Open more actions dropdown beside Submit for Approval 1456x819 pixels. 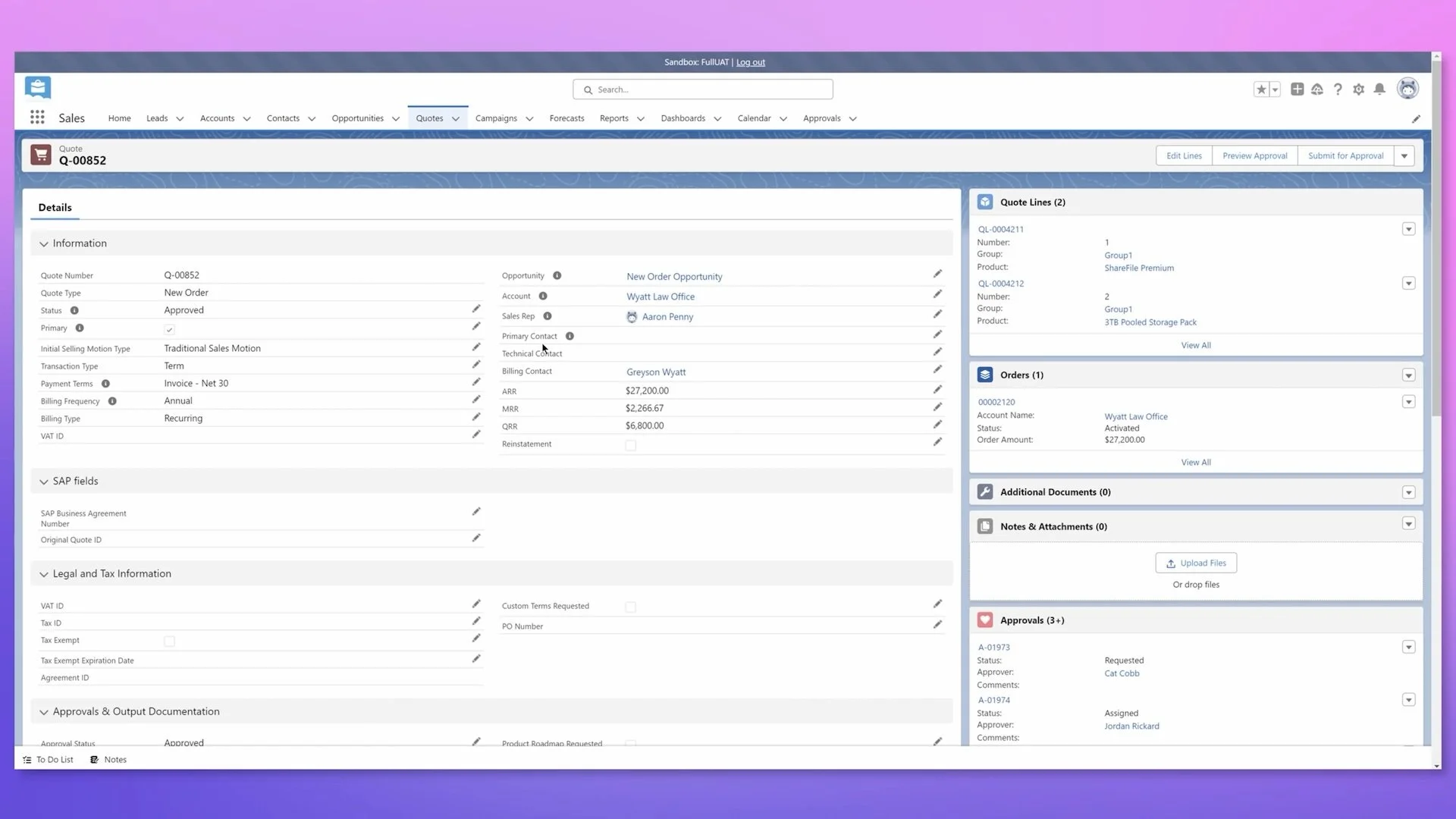(1404, 156)
